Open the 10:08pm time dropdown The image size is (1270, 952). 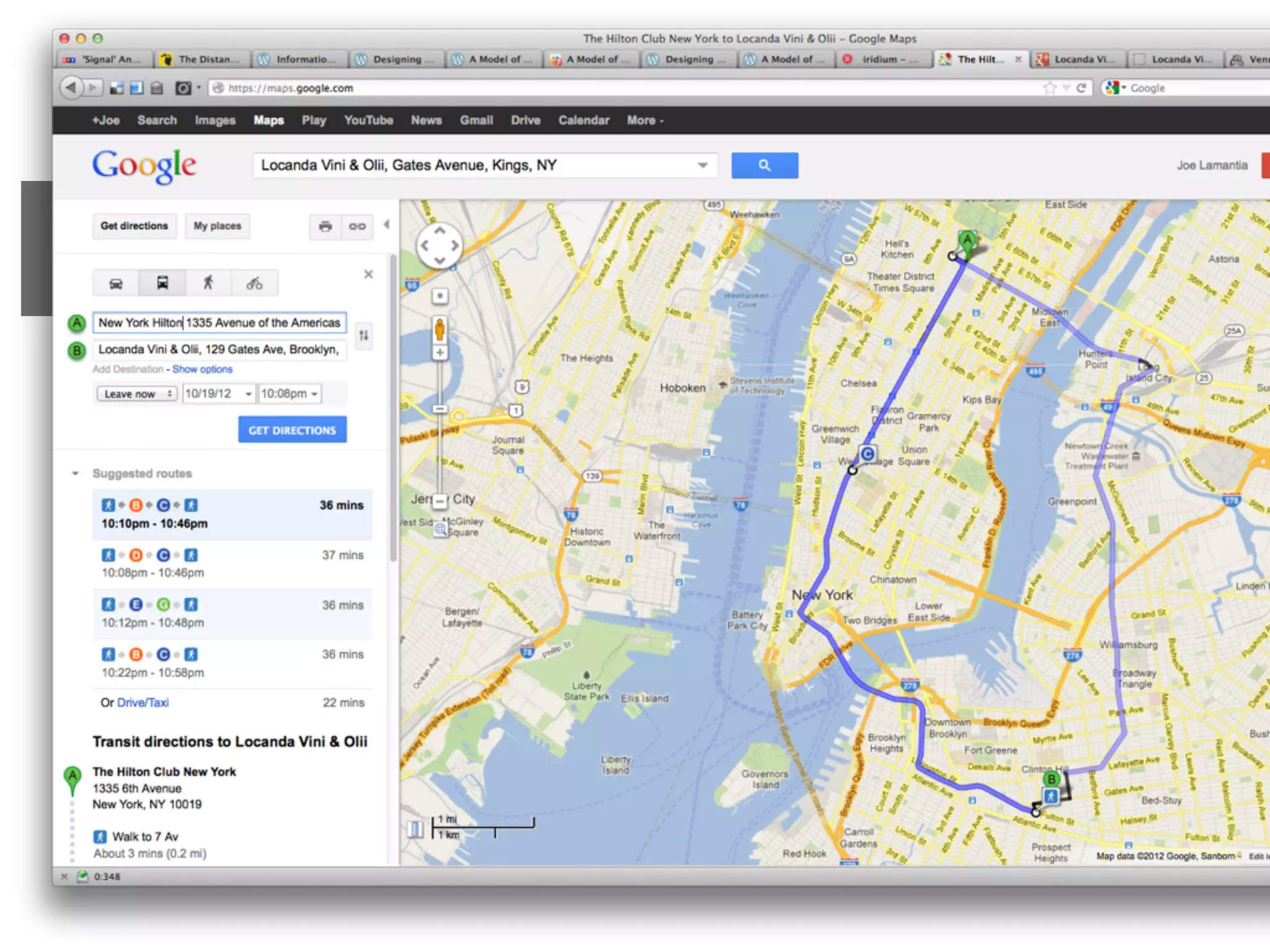[290, 394]
